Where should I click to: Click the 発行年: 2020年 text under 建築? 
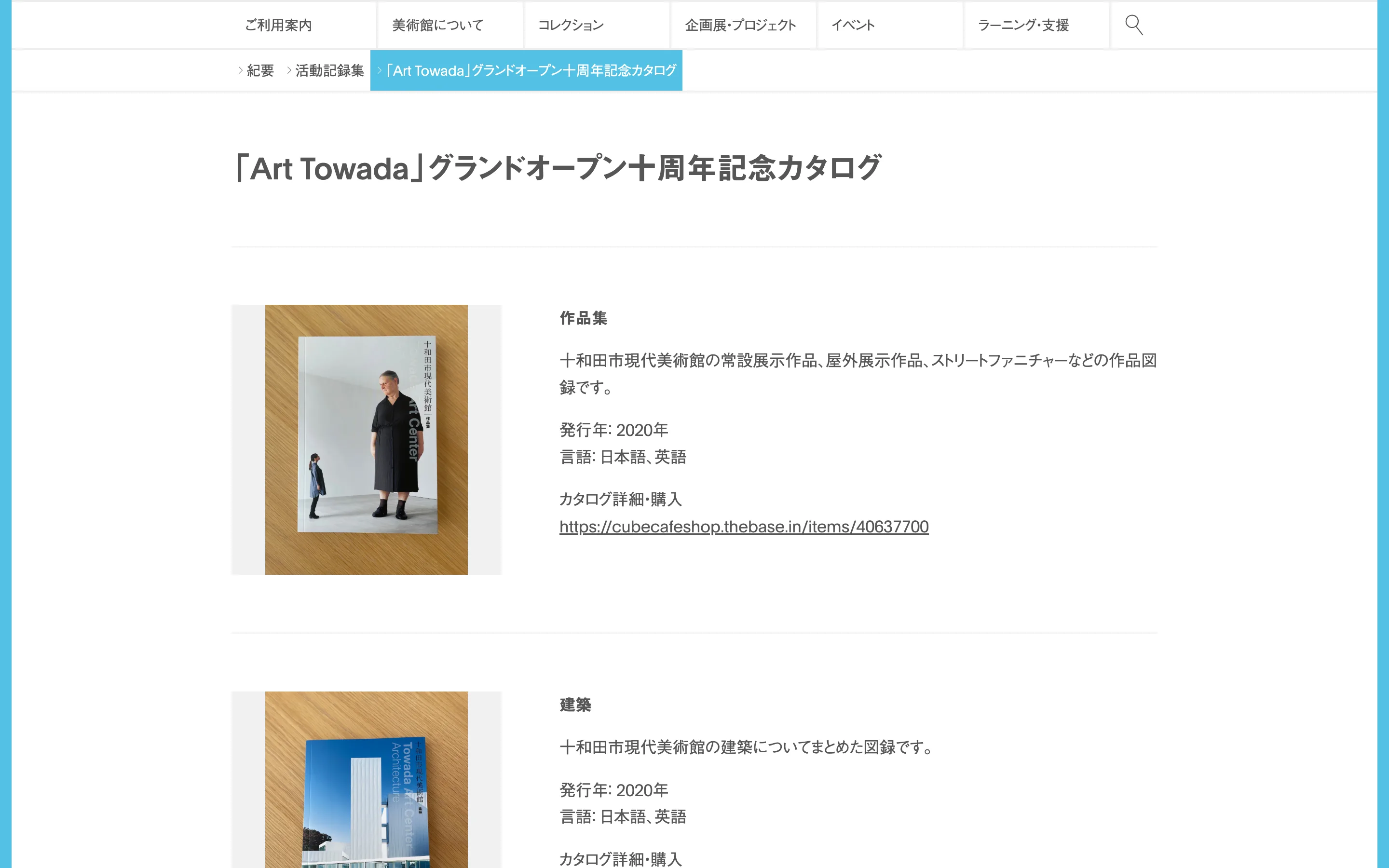pyautogui.click(x=613, y=790)
